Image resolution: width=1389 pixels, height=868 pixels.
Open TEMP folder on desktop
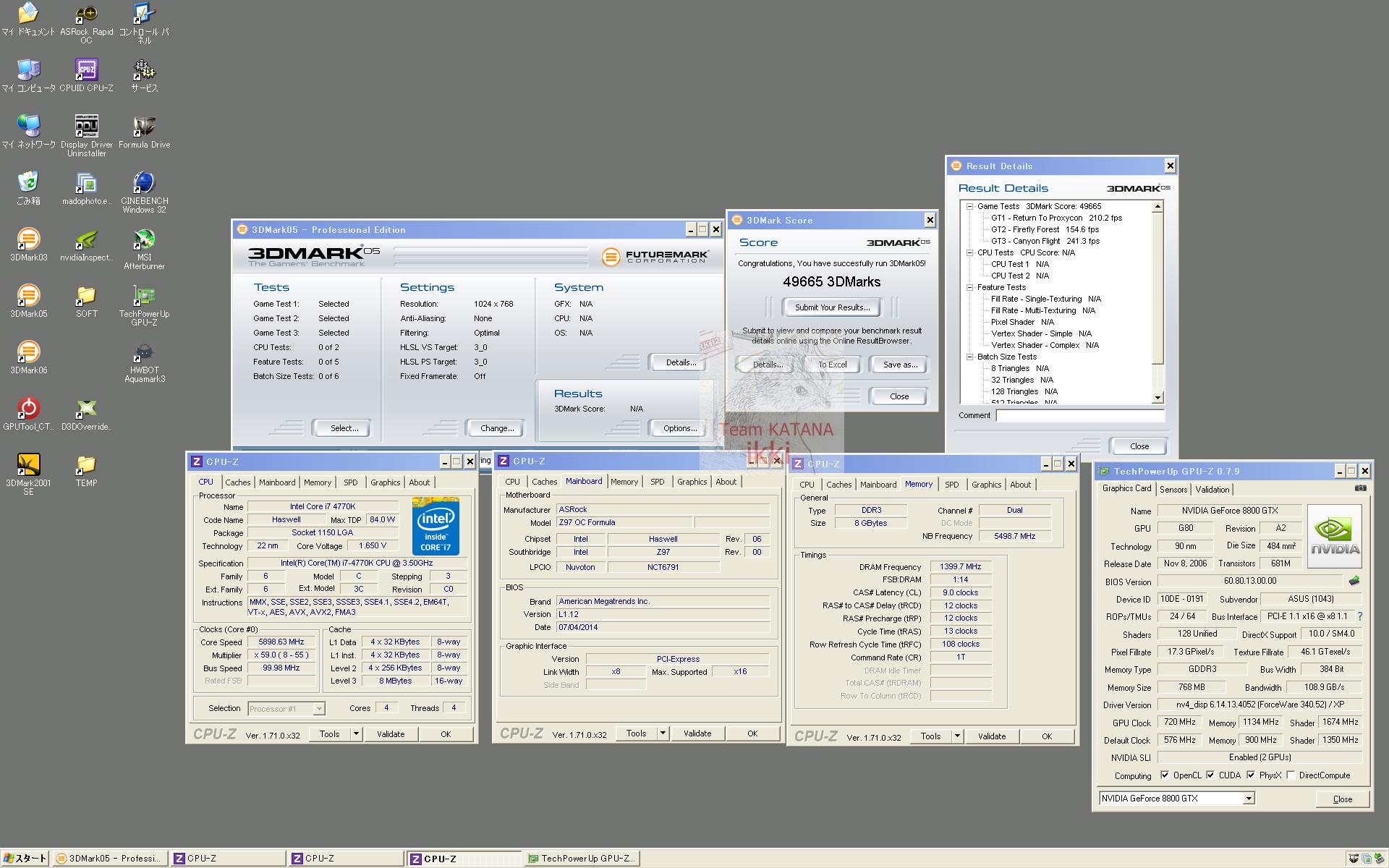click(x=86, y=470)
